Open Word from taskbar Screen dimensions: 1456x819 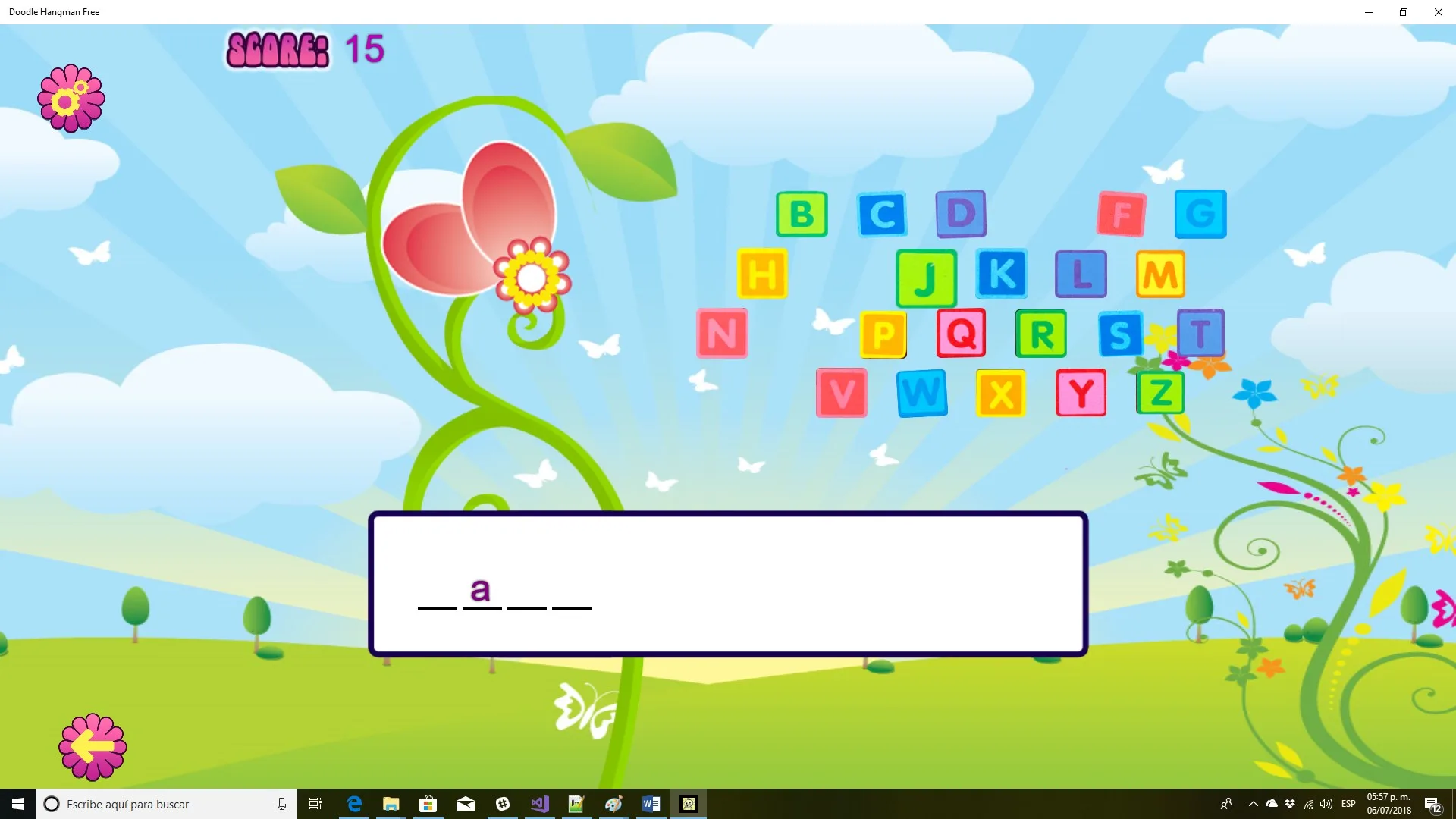tap(651, 804)
